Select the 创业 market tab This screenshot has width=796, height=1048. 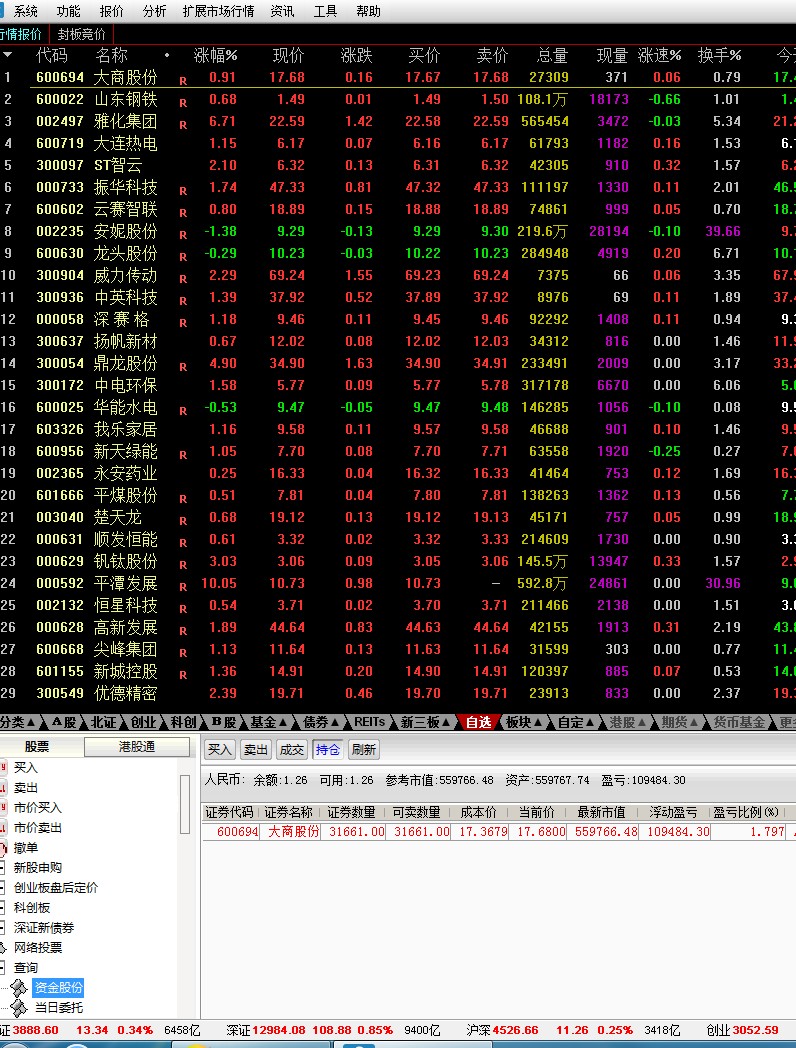pyautogui.click(x=143, y=722)
